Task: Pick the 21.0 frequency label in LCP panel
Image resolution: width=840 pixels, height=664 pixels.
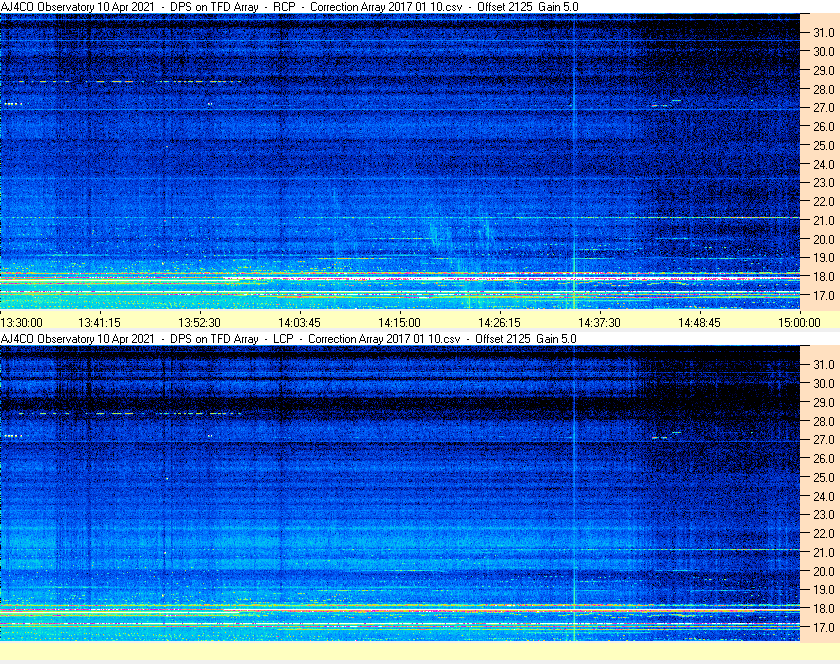Action: [x=824, y=552]
